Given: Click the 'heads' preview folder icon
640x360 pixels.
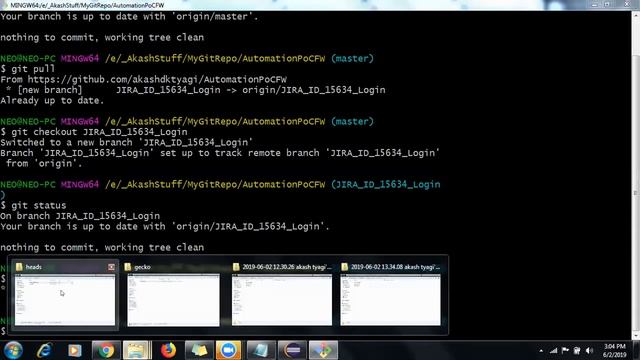Looking at the screenshot, I should click(19, 267).
